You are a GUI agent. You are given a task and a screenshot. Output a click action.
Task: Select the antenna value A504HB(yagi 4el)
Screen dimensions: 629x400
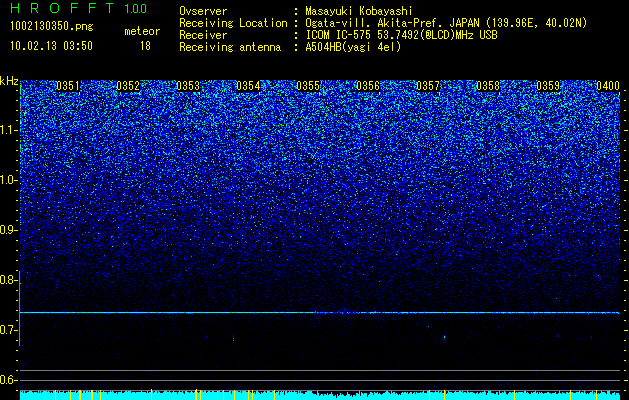(353, 47)
